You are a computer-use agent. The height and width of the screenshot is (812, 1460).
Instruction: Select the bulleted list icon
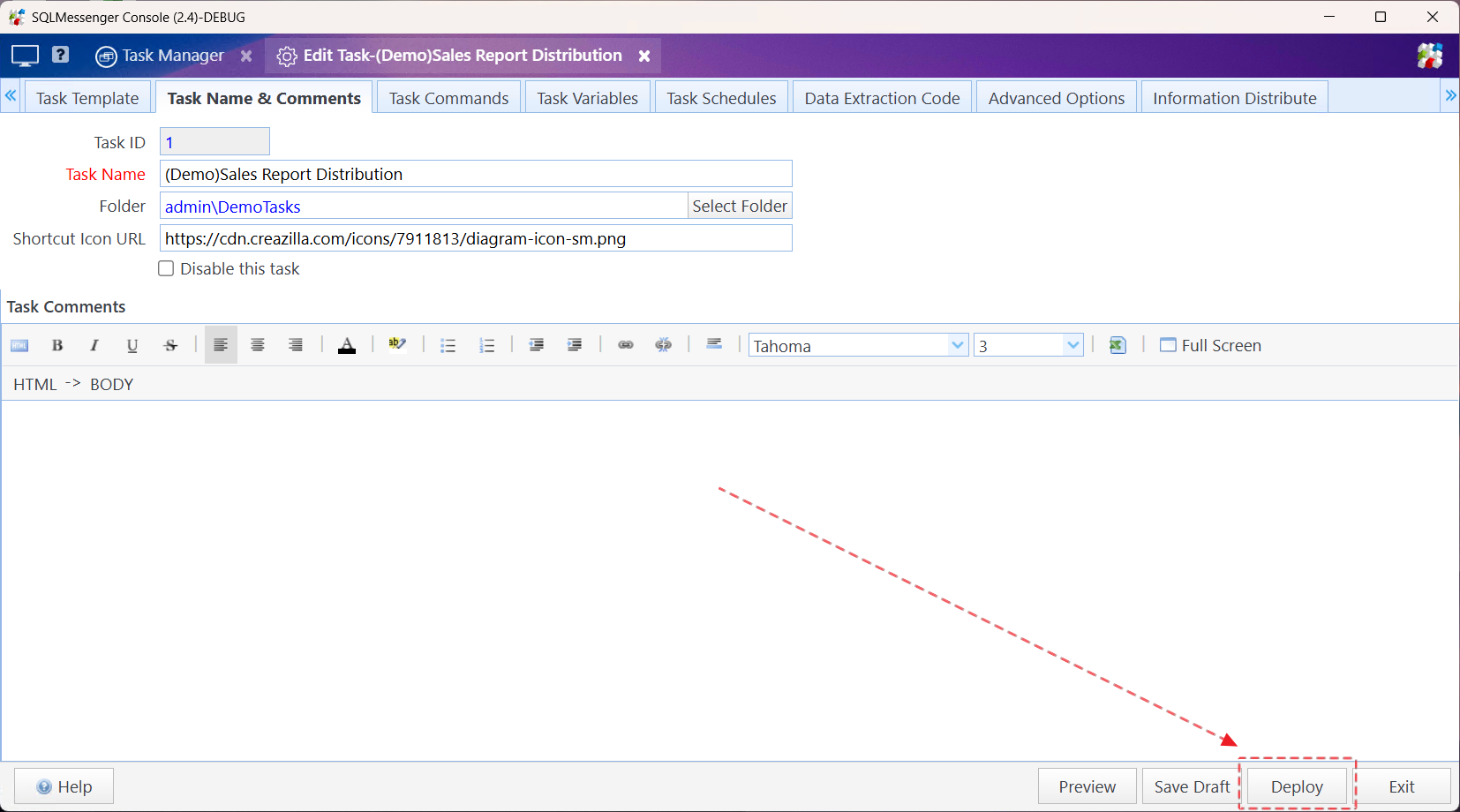(x=448, y=345)
